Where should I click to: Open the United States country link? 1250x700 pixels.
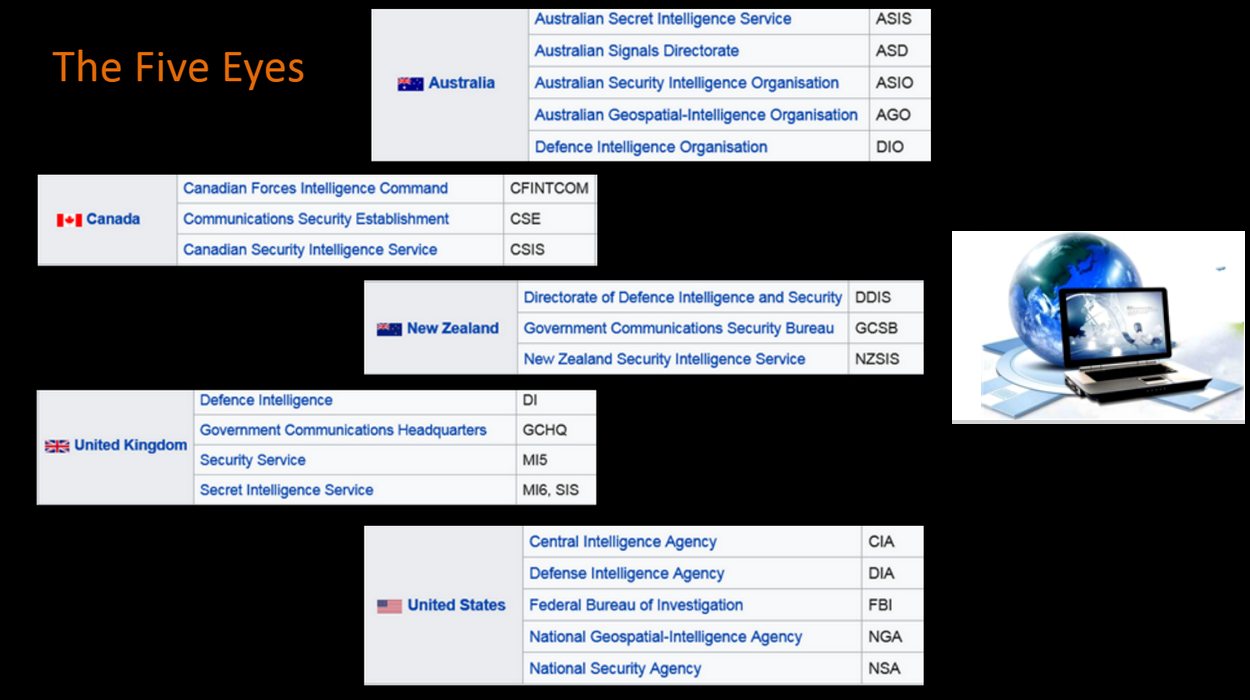pos(456,605)
